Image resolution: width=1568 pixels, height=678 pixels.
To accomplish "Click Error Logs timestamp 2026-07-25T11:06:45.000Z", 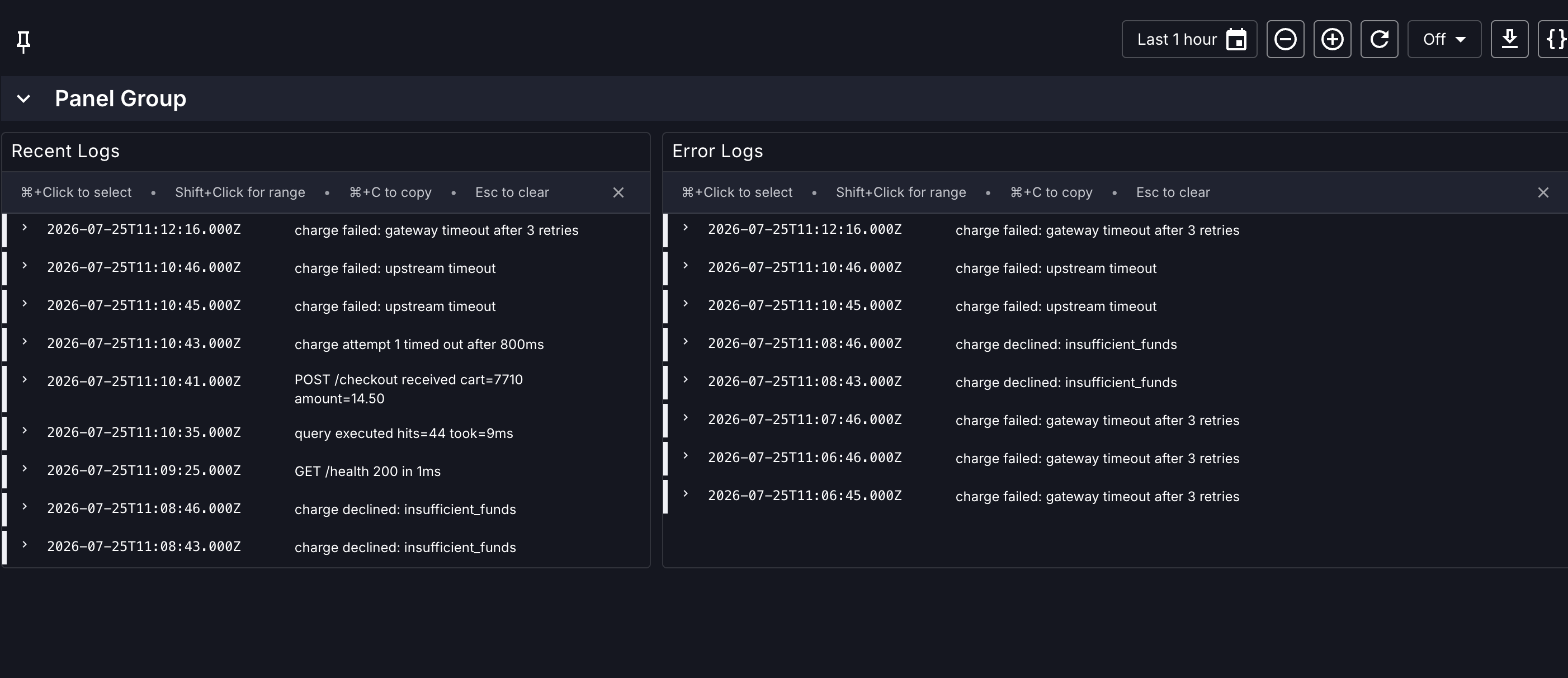I will (x=805, y=496).
